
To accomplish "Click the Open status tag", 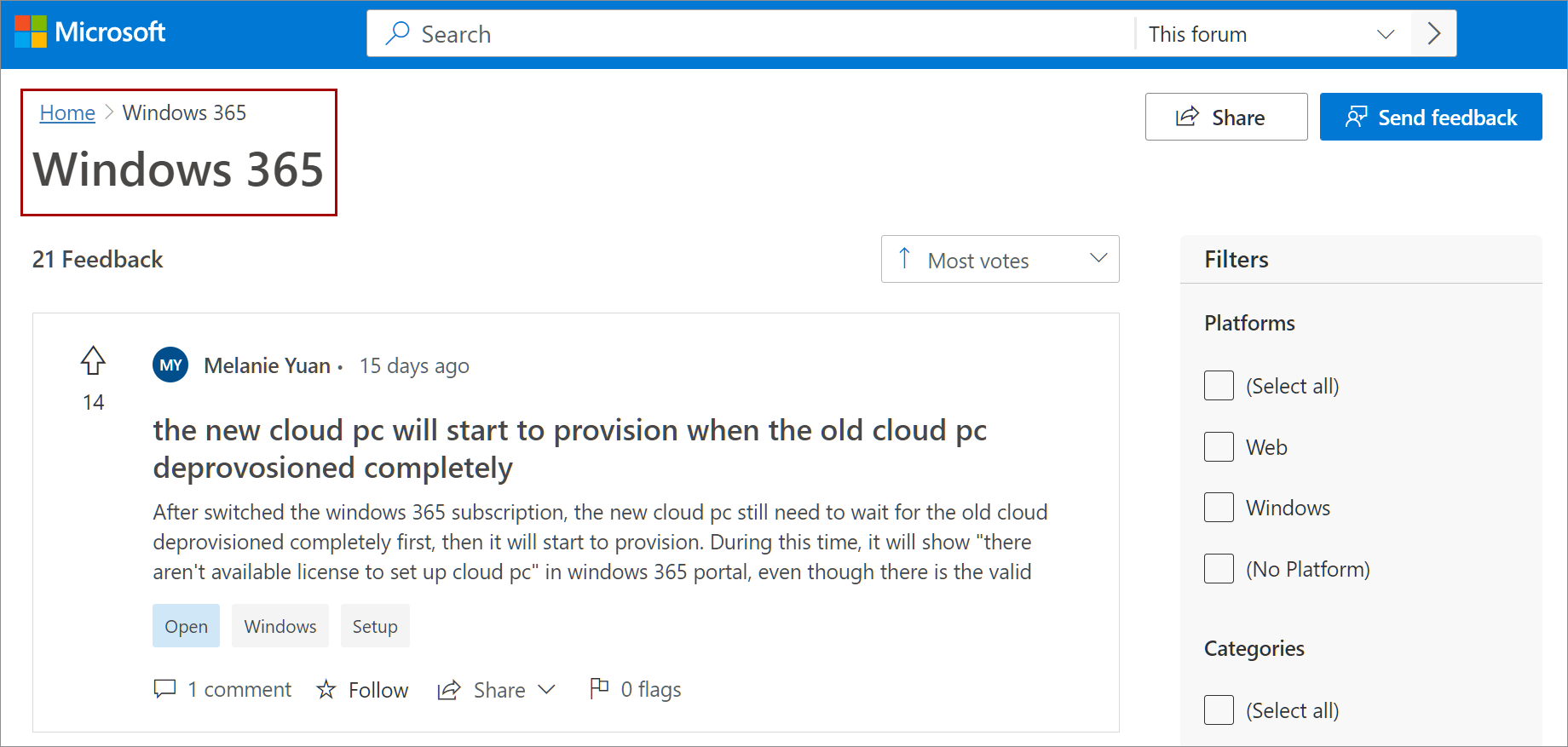I will coord(186,626).
